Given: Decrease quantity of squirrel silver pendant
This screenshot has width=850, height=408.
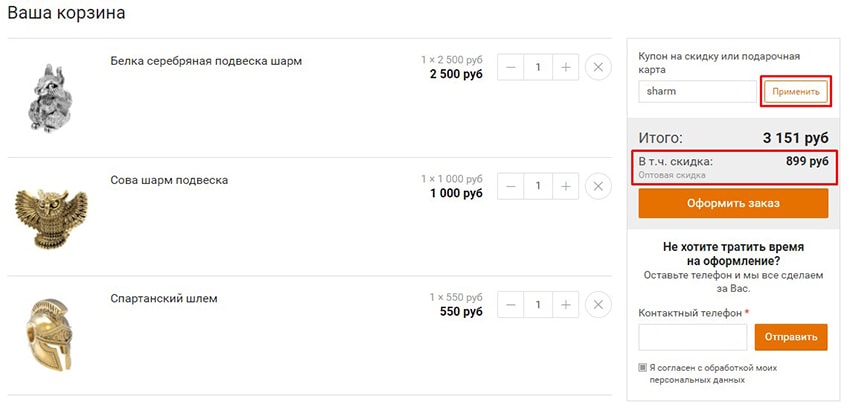Looking at the screenshot, I should pos(511,68).
